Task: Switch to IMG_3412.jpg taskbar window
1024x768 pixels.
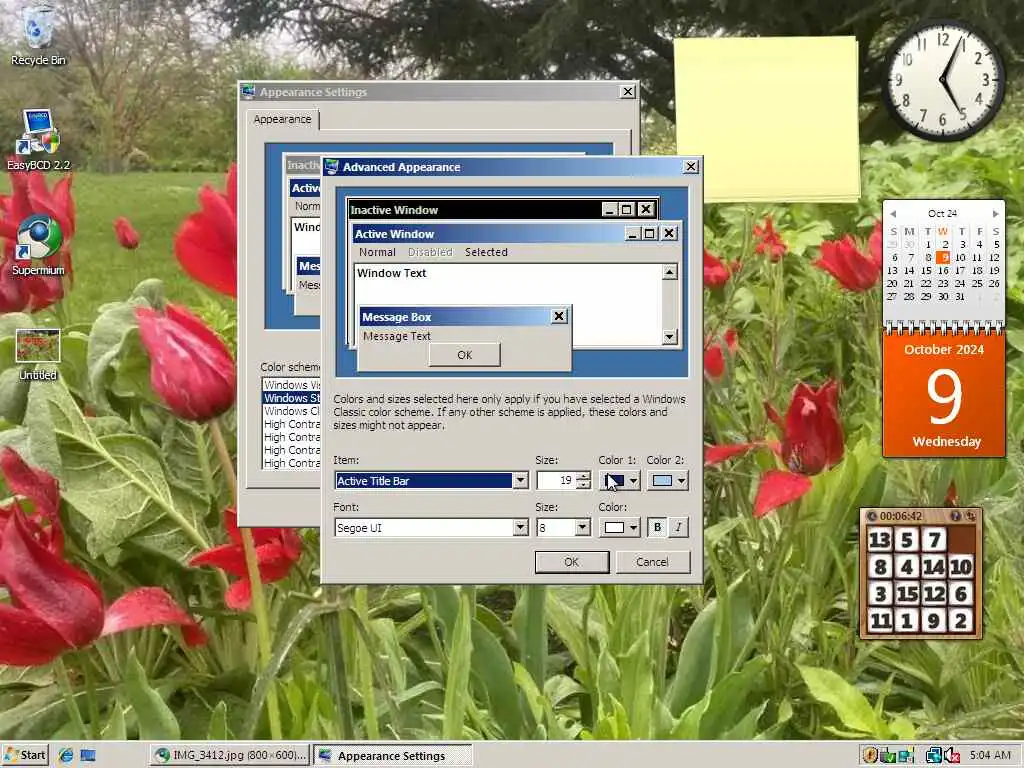Action: click(230, 756)
